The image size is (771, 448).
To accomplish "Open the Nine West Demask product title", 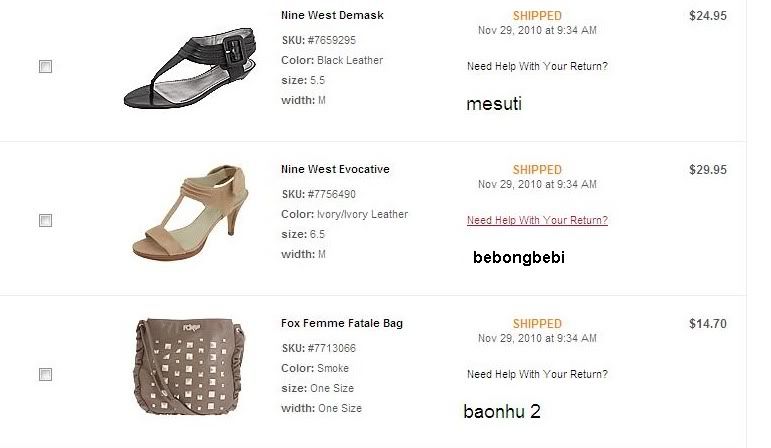I will click(x=332, y=16).
